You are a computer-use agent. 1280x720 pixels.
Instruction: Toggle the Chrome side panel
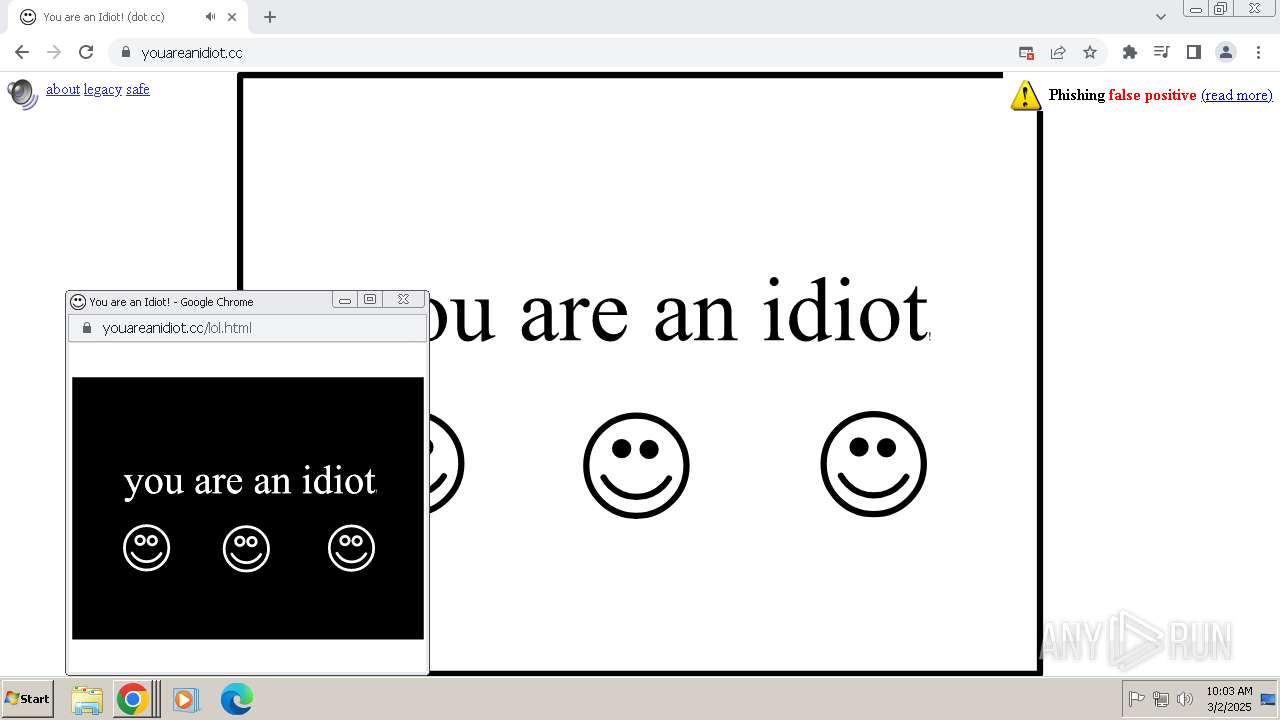[1193, 52]
